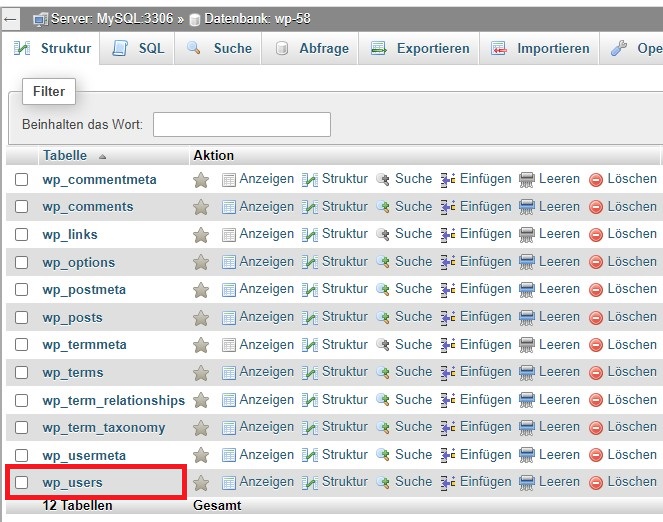The height and width of the screenshot is (522, 663).
Task: Click the Struktur icon in wp_term_relationships row
Action: [x=310, y=400]
